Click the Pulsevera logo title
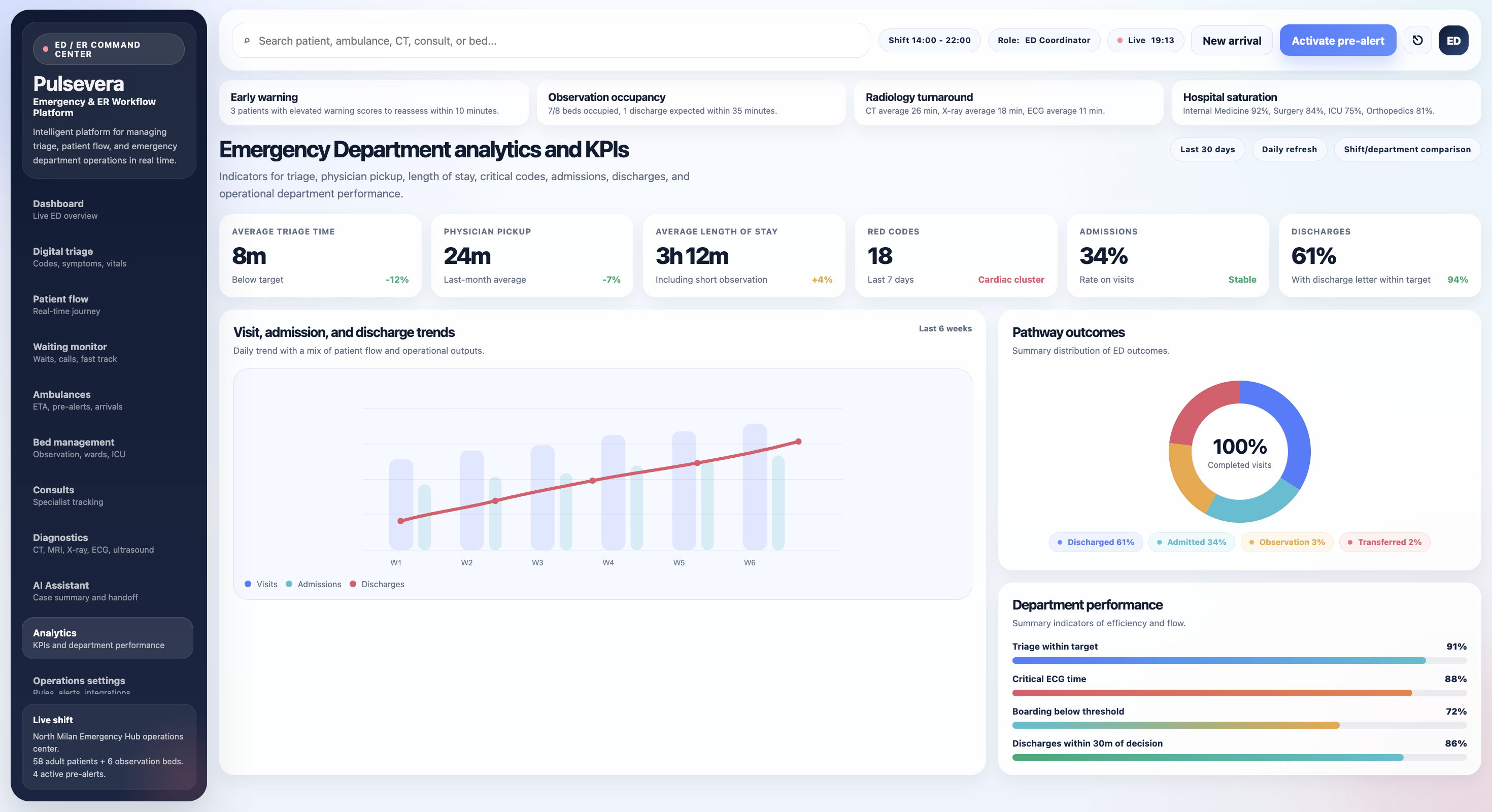The width and height of the screenshot is (1492, 812). (x=78, y=84)
